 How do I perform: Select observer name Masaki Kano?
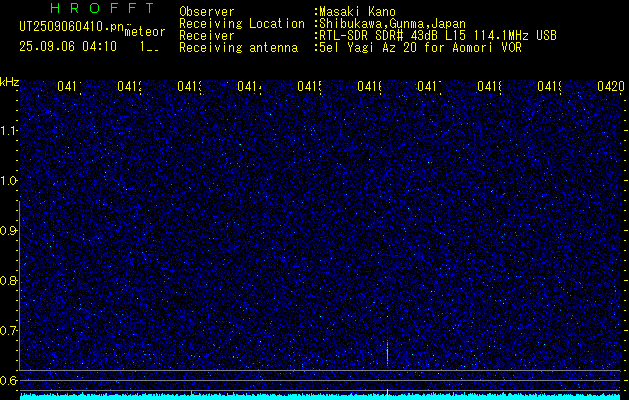[x=357, y=12]
